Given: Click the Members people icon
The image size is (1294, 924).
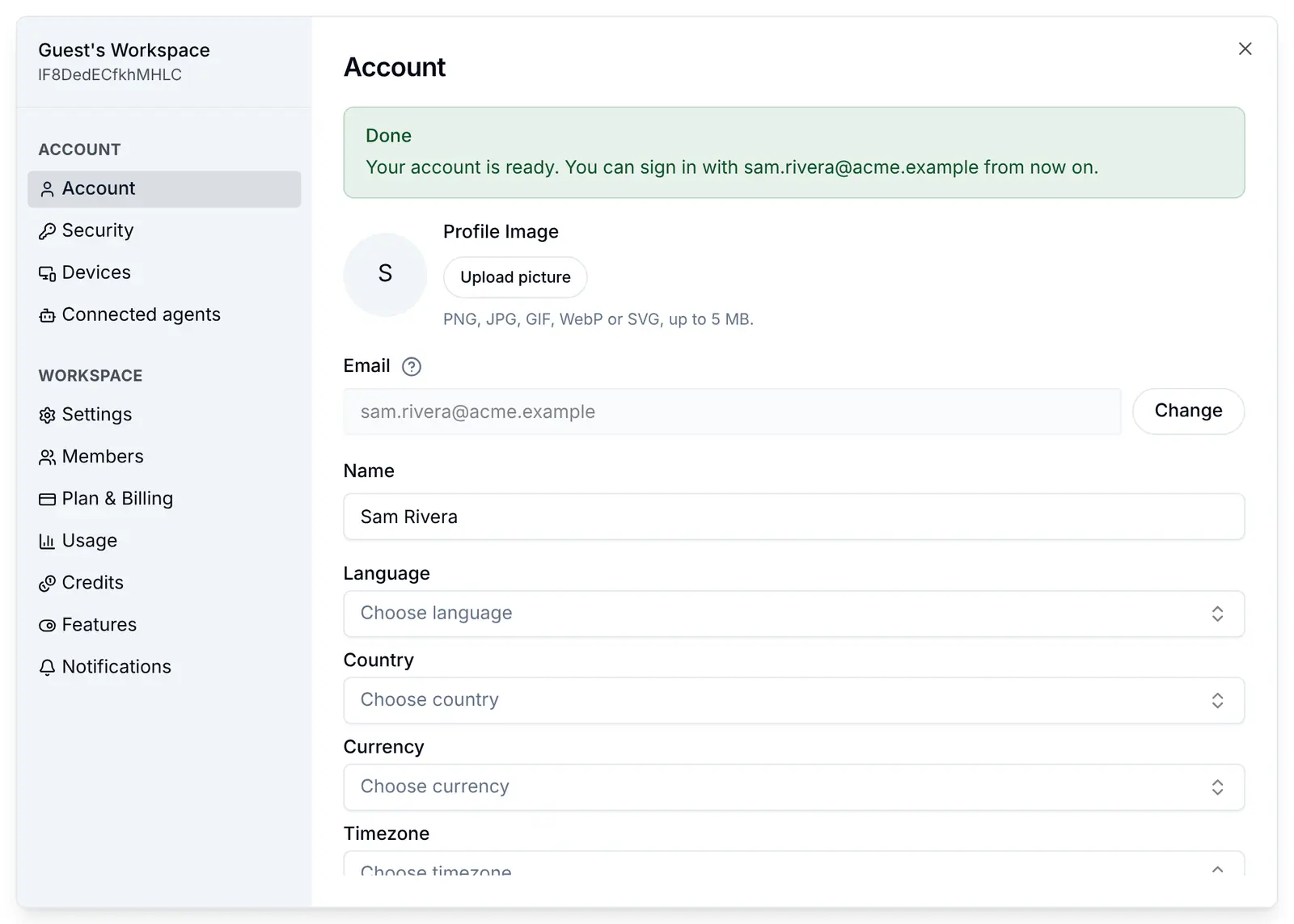Looking at the screenshot, I should click(47, 458).
